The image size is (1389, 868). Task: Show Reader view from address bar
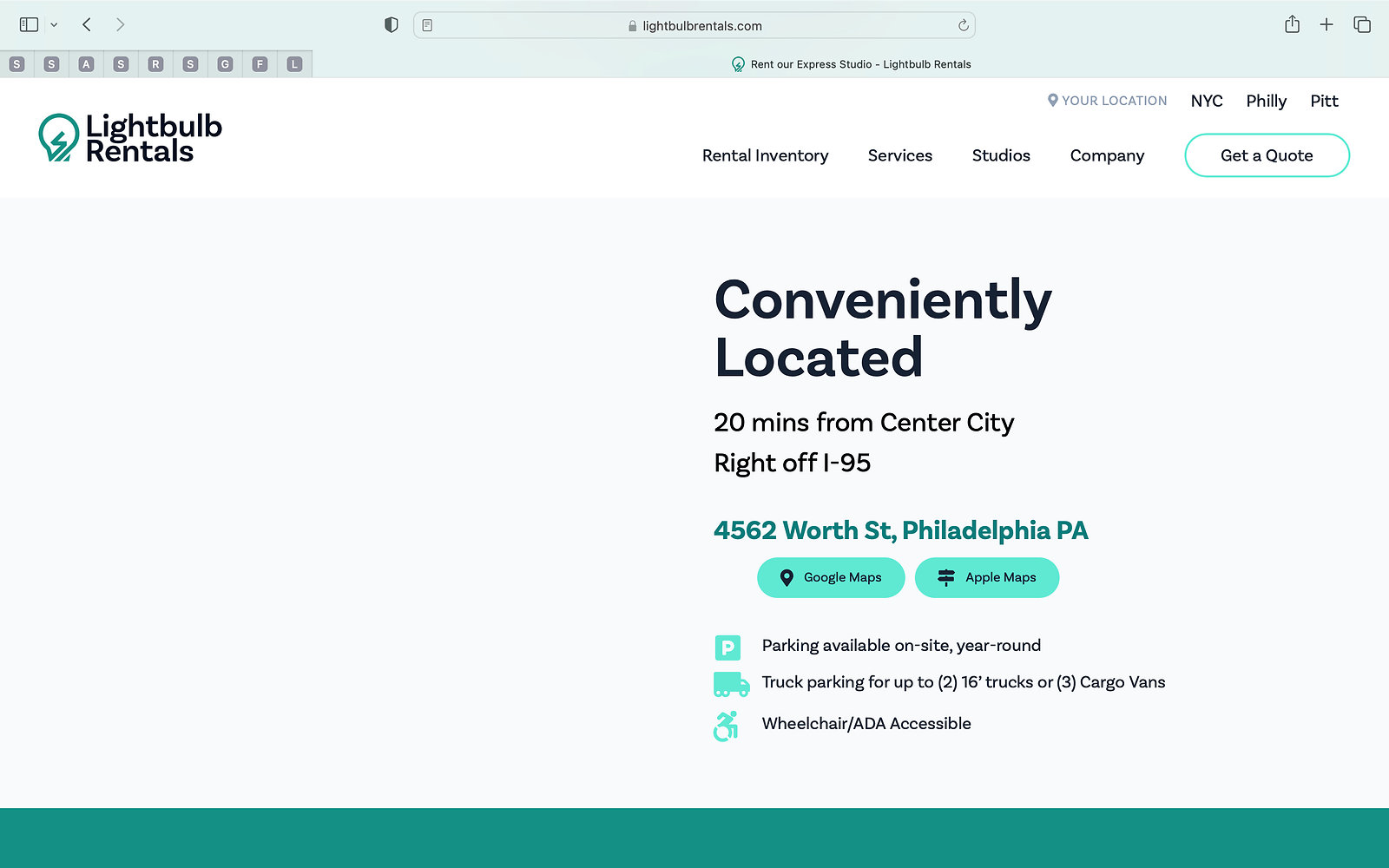[x=427, y=26]
